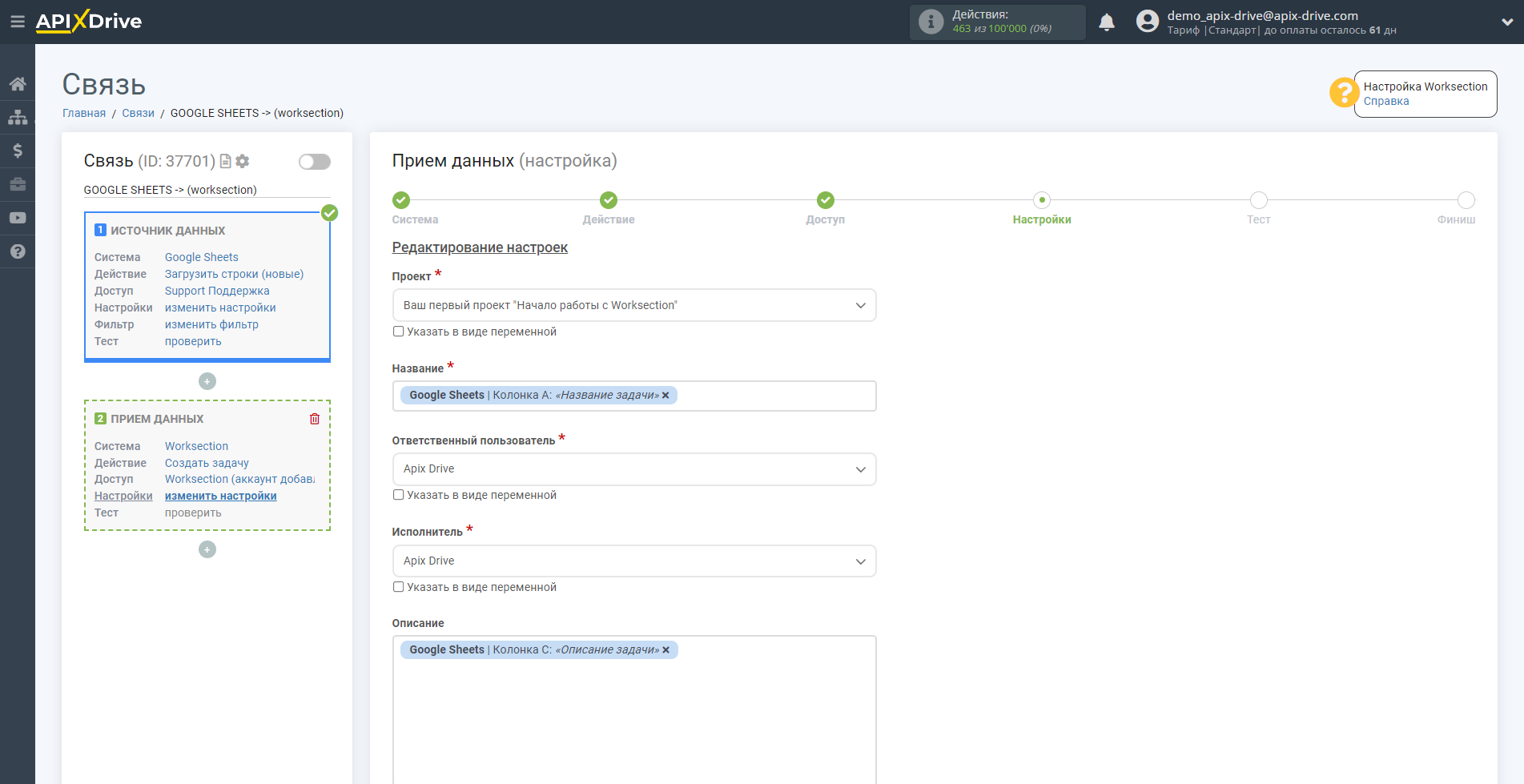Open the connection log document icon
The width and height of the screenshot is (1524, 784).
coord(226,161)
